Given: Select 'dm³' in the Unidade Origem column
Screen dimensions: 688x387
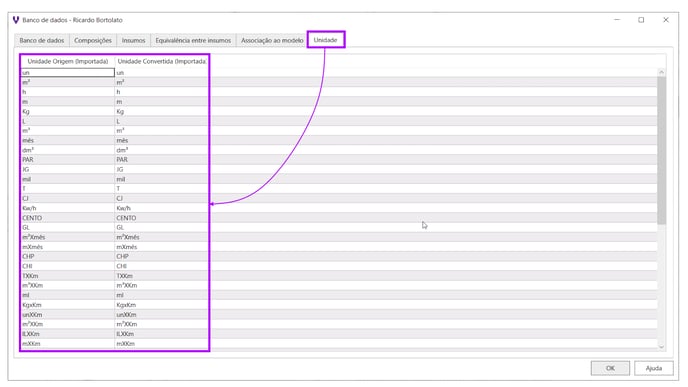Looking at the screenshot, I should pos(68,150).
